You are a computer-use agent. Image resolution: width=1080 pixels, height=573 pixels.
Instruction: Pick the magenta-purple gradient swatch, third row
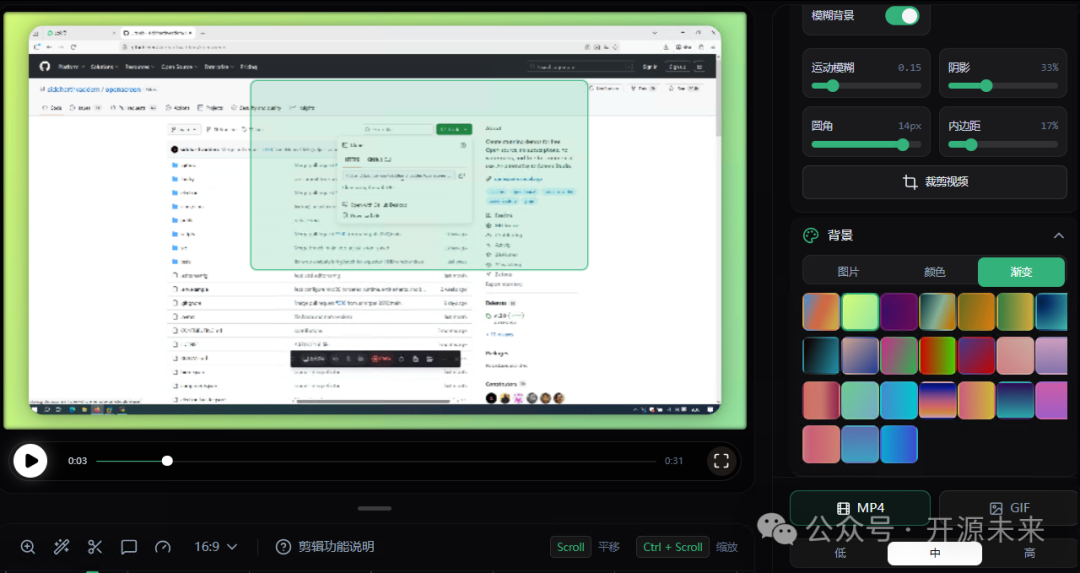click(x=1052, y=399)
